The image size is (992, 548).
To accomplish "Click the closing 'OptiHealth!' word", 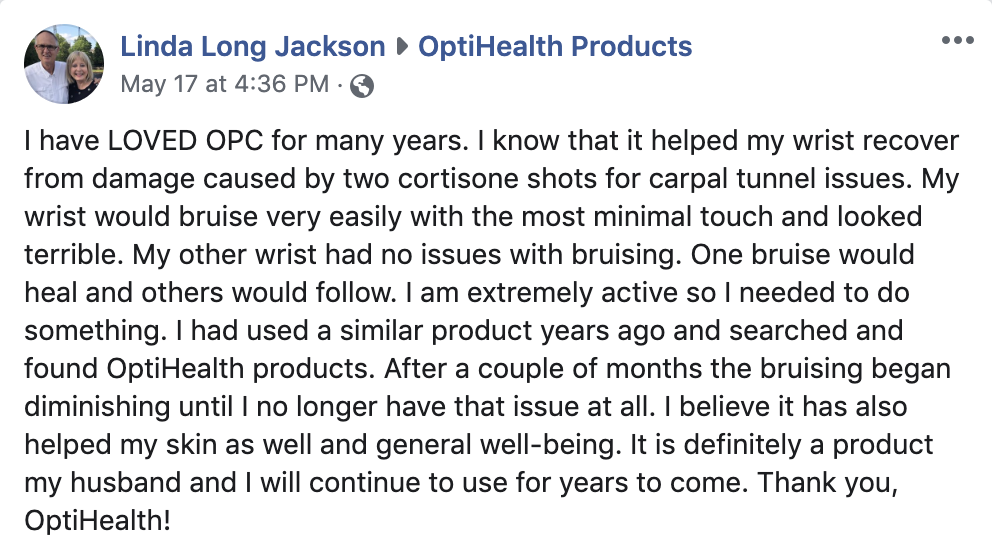I will coord(97,521).
